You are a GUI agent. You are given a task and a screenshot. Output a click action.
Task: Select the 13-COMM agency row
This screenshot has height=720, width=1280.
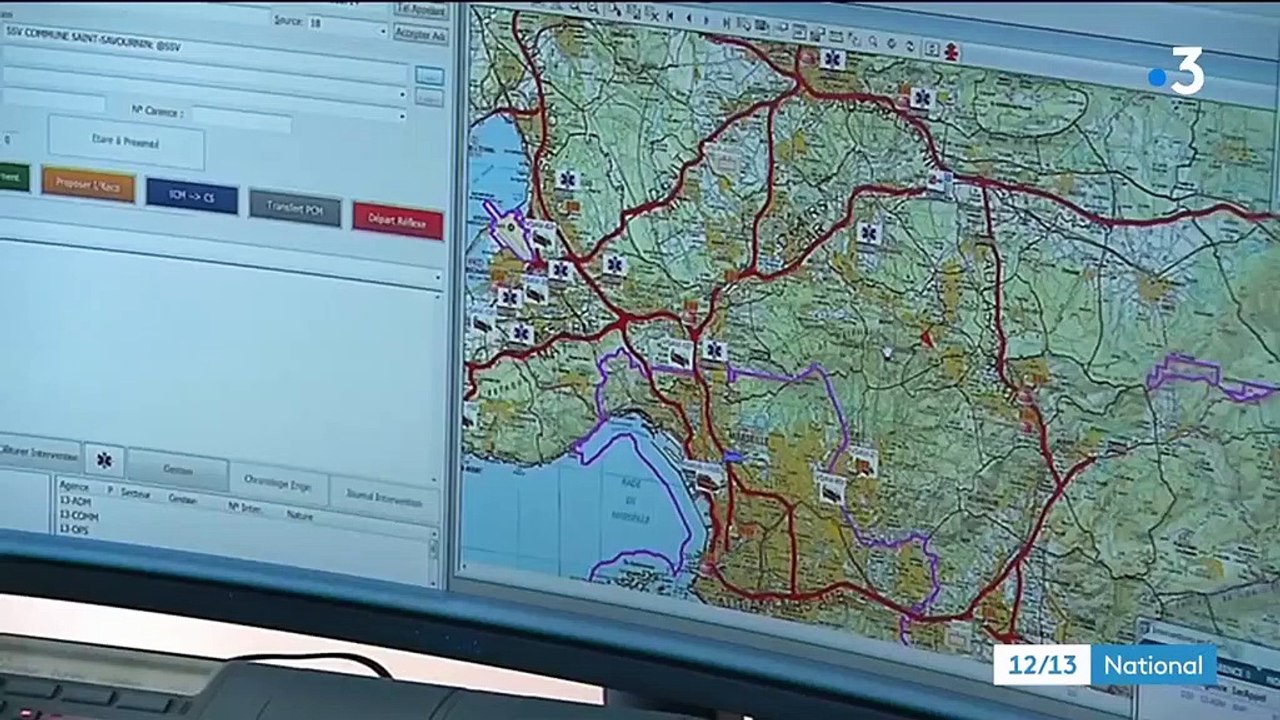[78, 515]
